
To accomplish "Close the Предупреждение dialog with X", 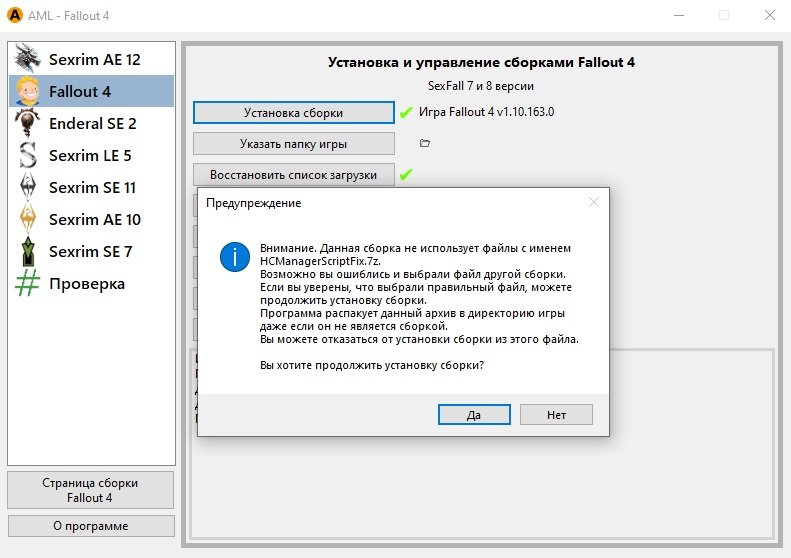I will [x=594, y=202].
